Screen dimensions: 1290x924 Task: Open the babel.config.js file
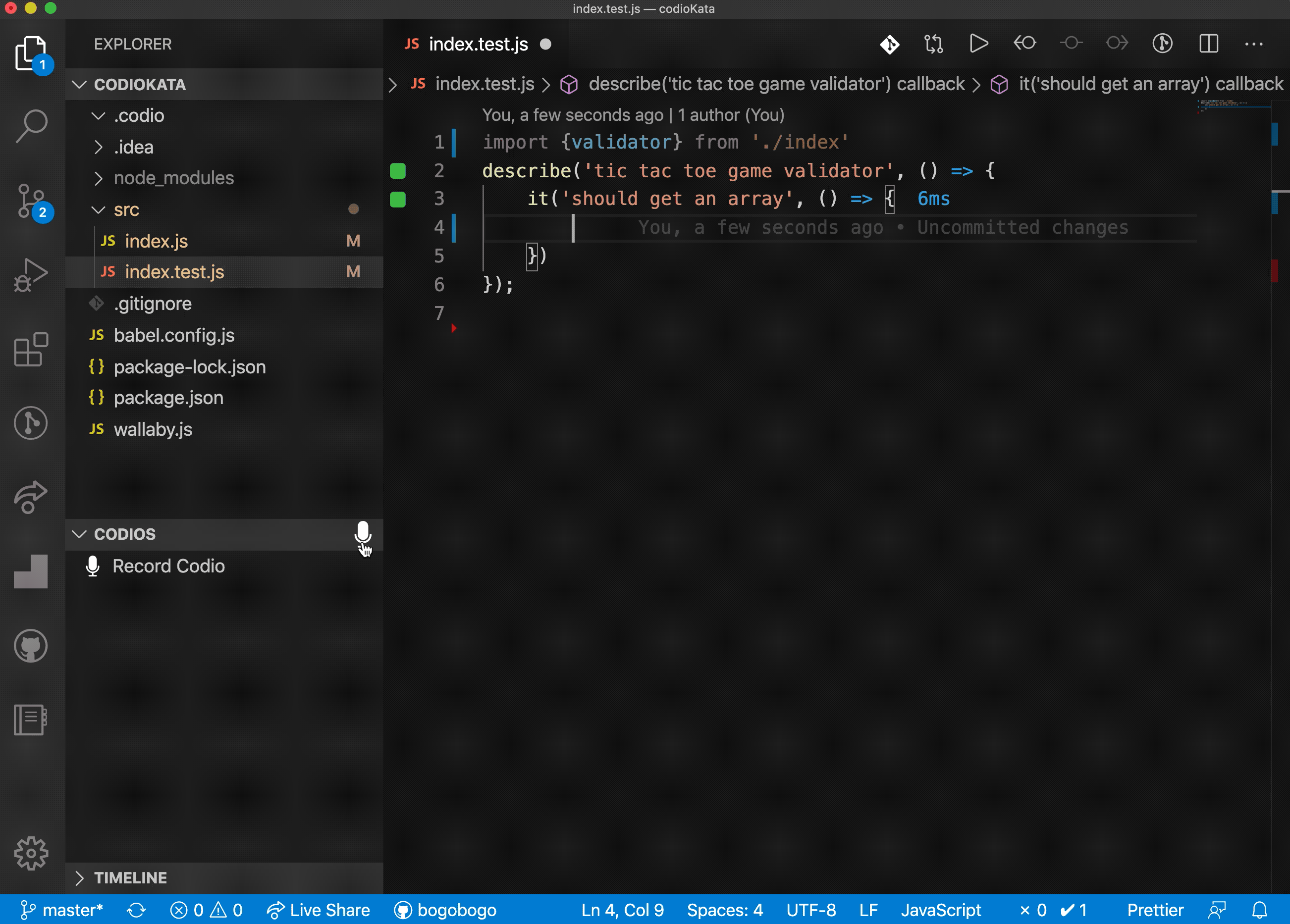pyautogui.click(x=174, y=335)
